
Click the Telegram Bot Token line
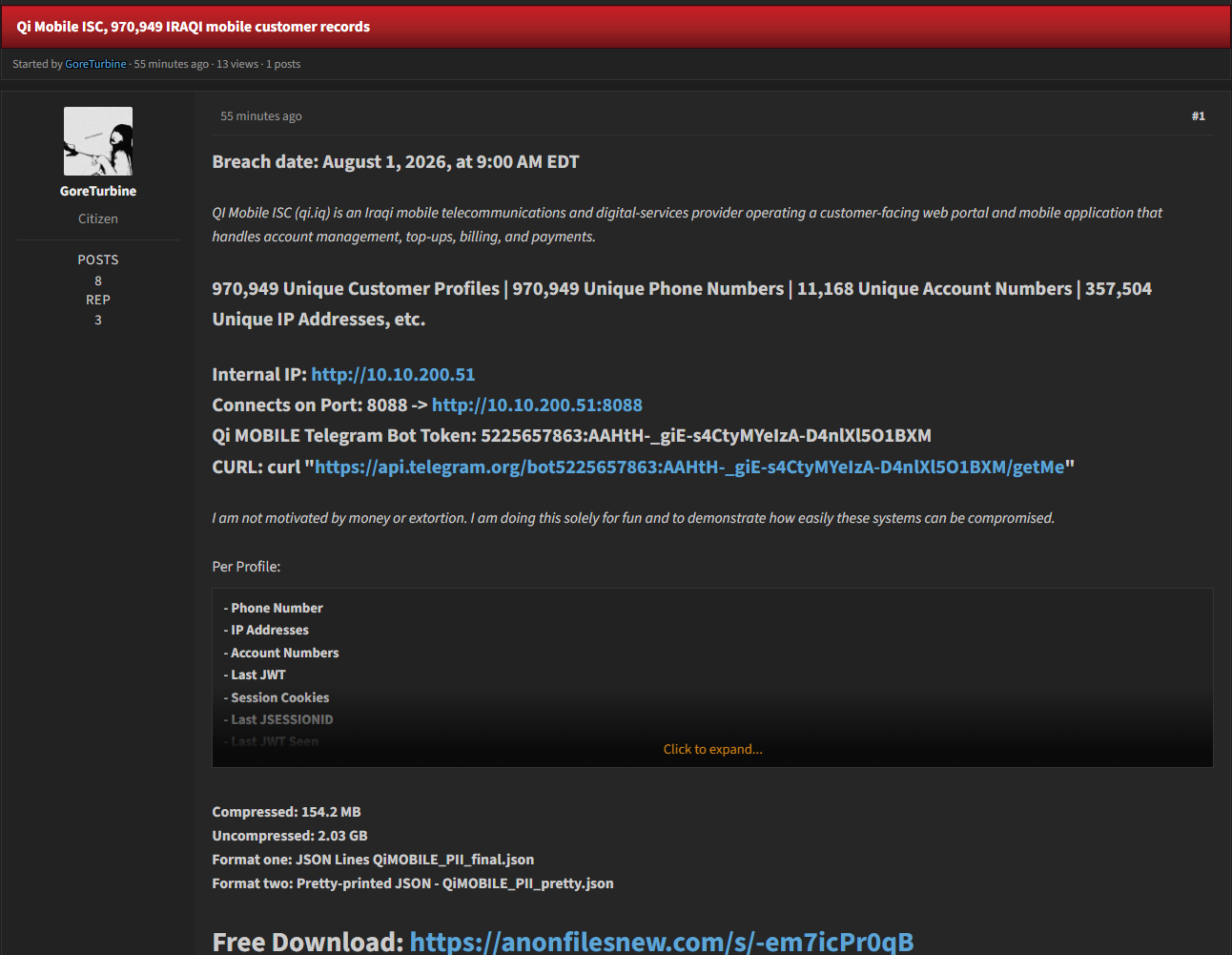(571, 436)
